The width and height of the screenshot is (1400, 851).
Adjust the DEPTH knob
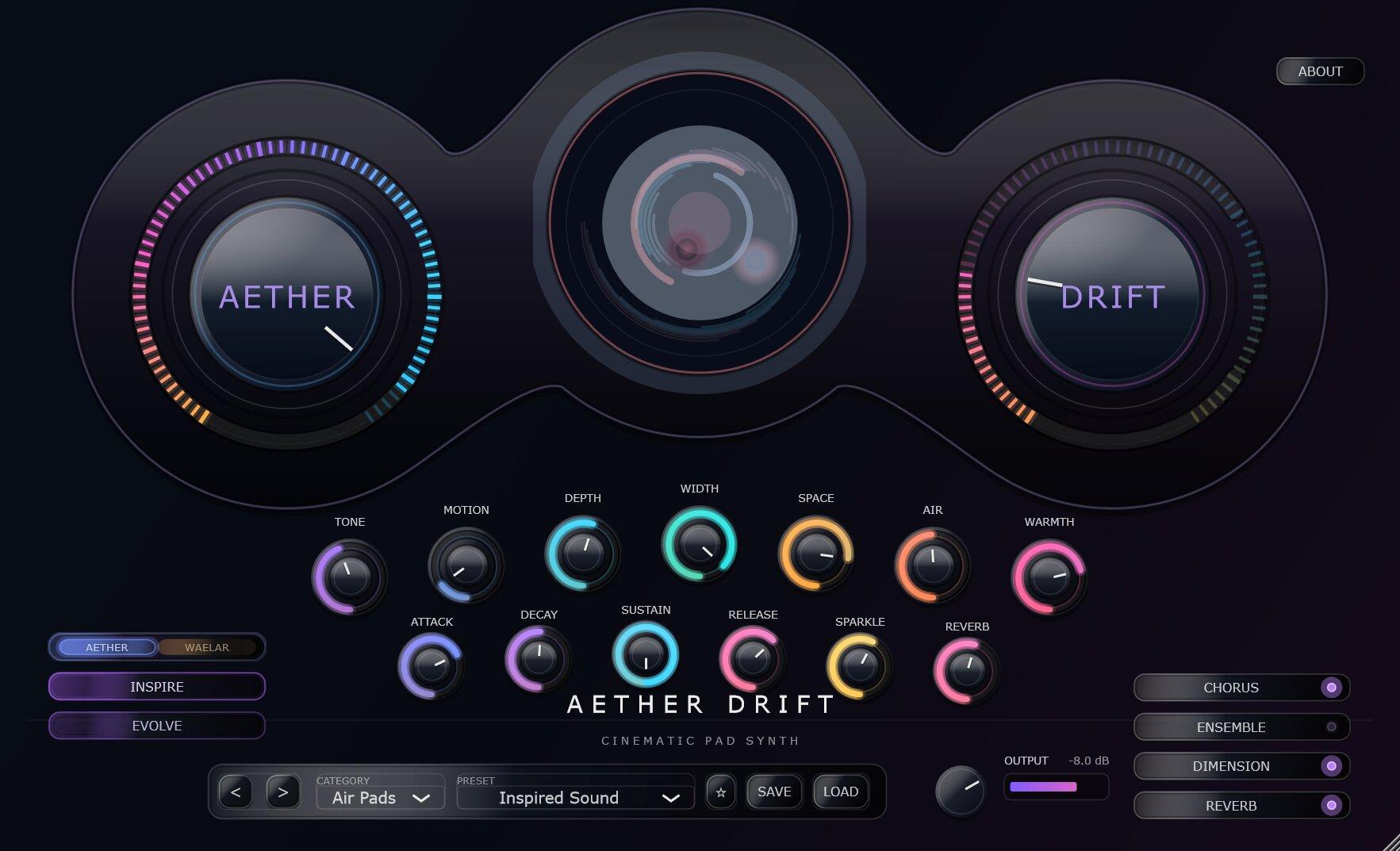[x=583, y=553]
